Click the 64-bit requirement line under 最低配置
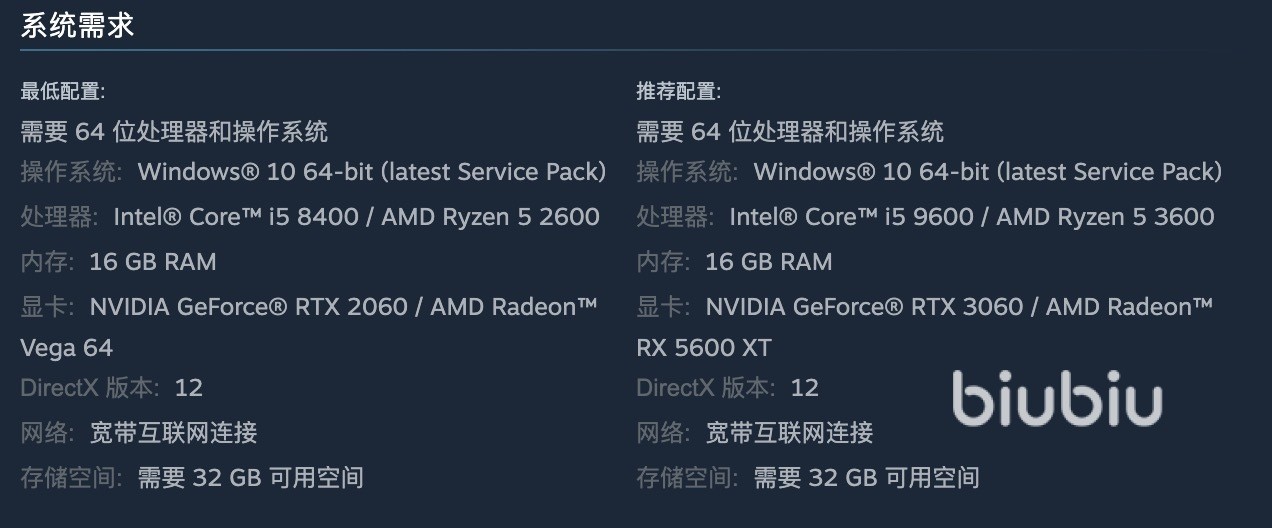This screenshot has width=1272, height=528. pyautogui.click(x=174, y=131)
